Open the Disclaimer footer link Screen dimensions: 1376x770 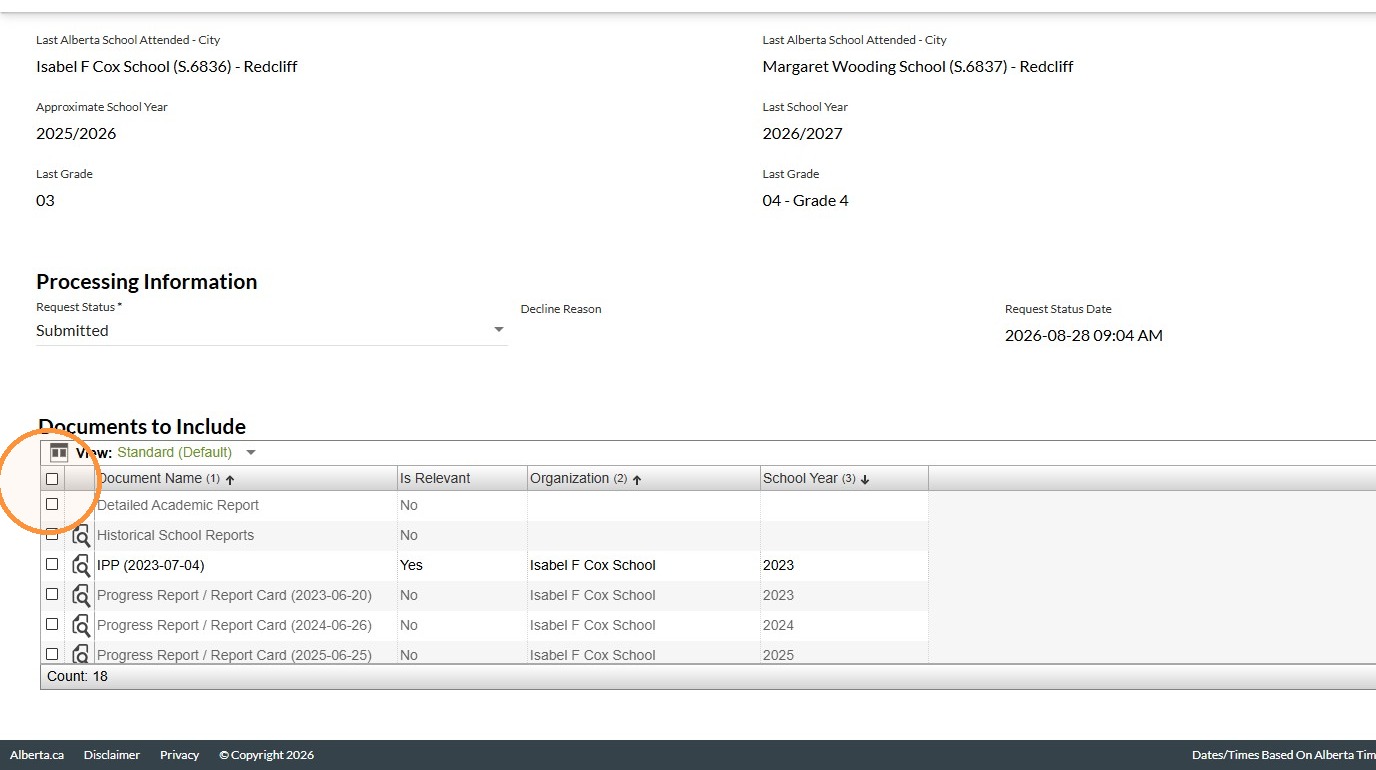click(x=112, y=755)
